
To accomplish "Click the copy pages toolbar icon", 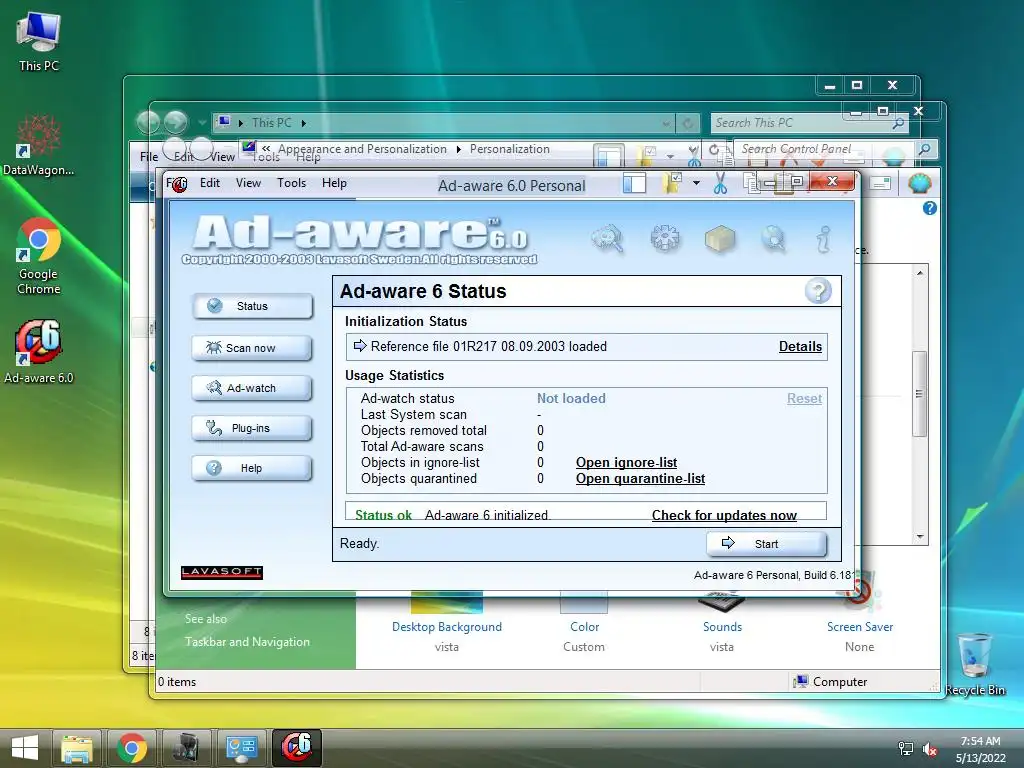I will click(752, 184).
